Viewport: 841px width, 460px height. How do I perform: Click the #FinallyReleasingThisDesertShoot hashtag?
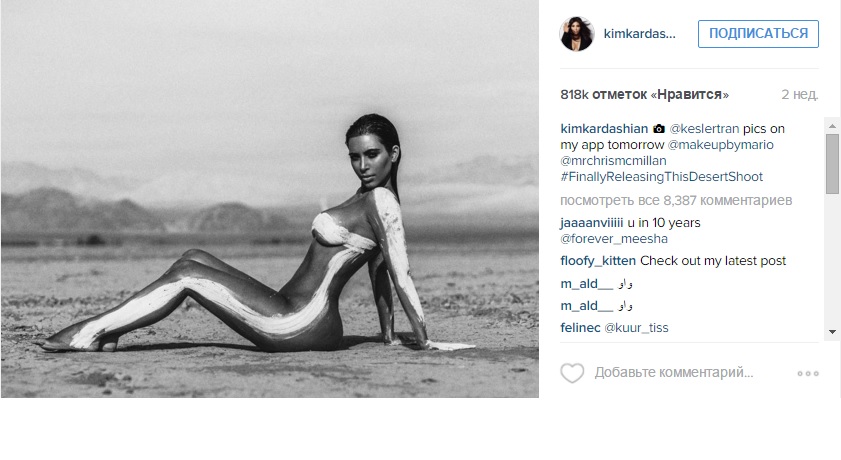point(662,177)
